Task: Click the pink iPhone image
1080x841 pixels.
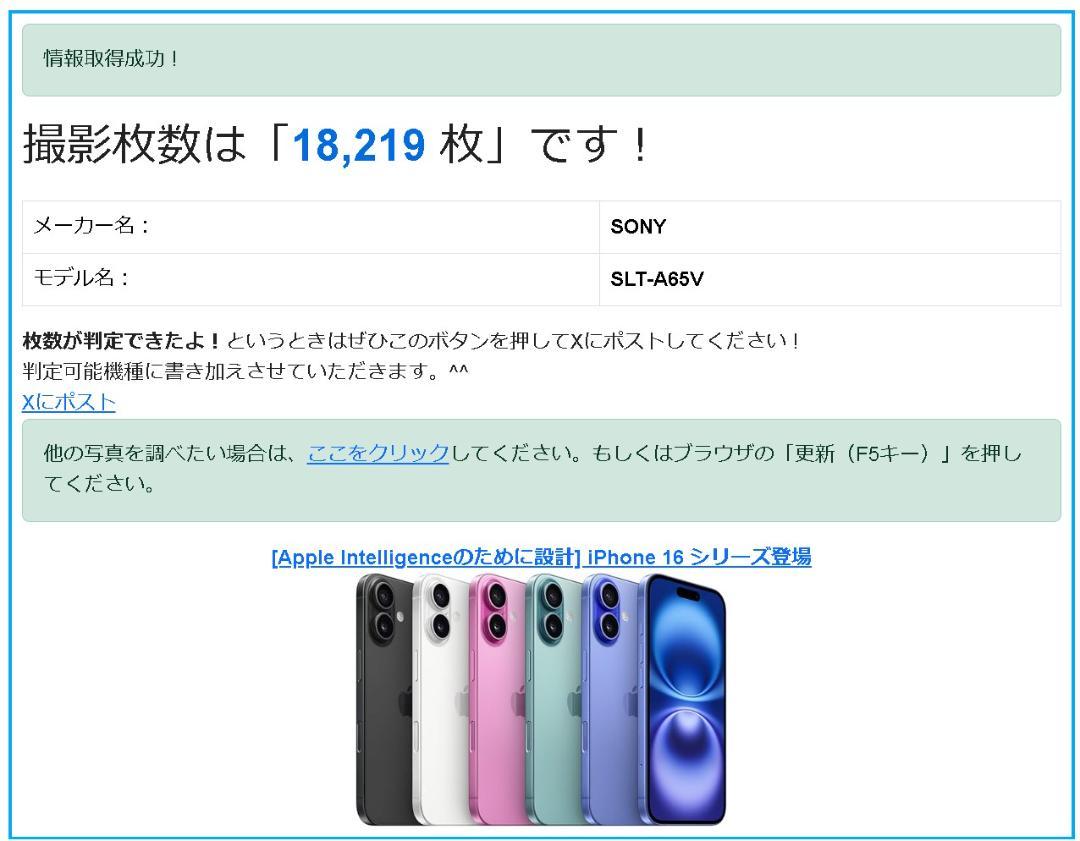Action: tap(497, 698)
